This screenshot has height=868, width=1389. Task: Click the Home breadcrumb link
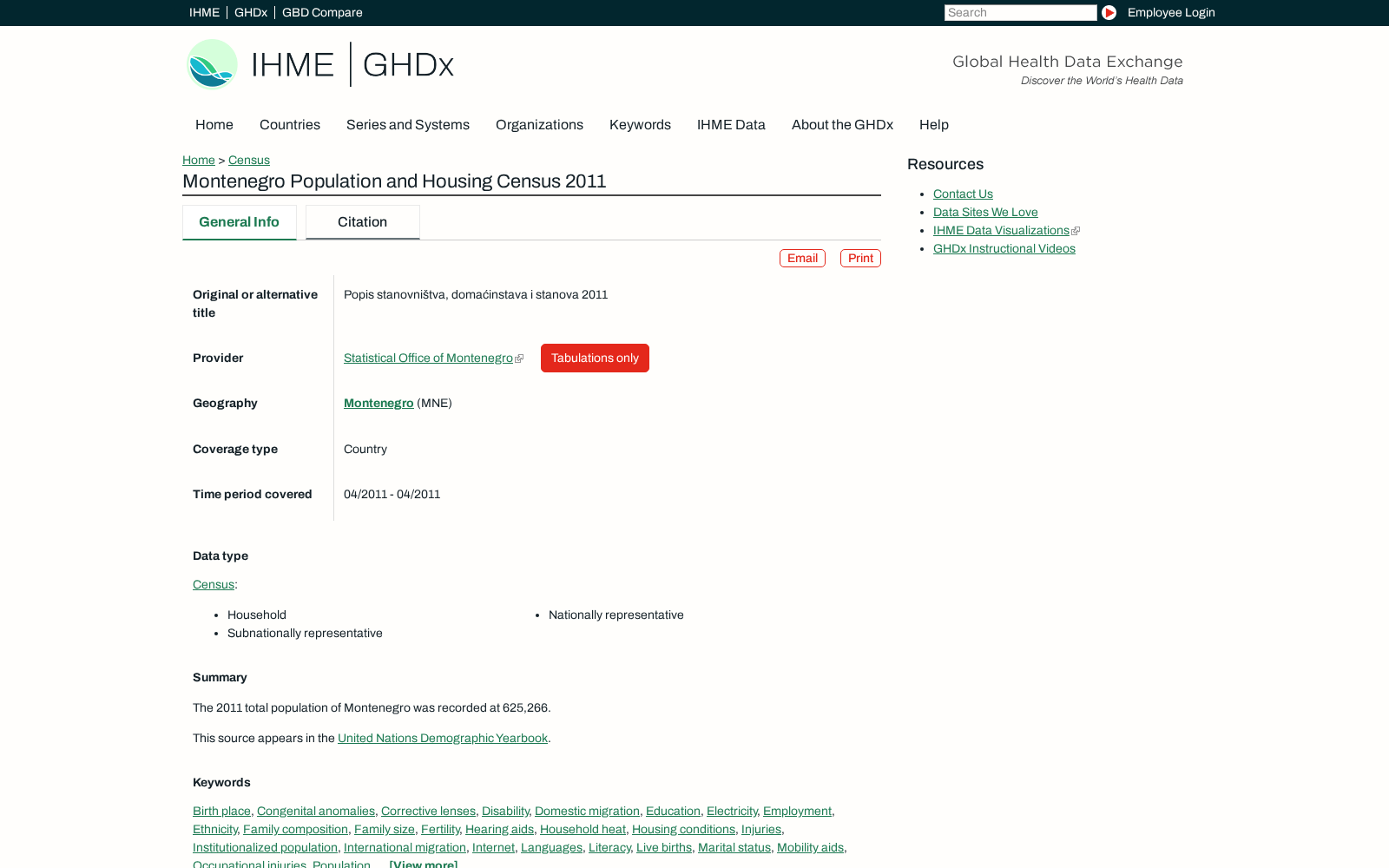point(199,160)
